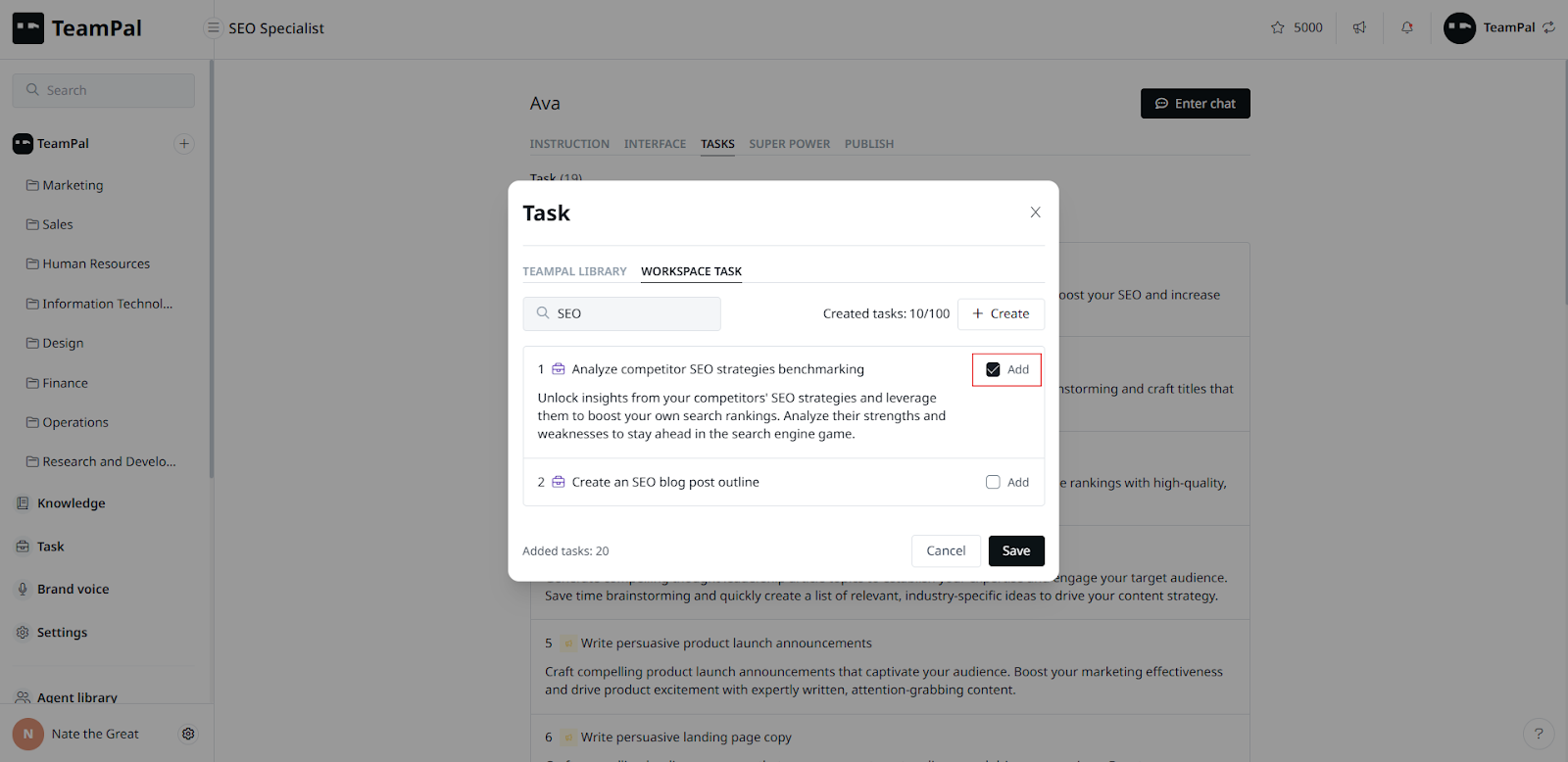Open the INSTRUCTION tab
The width and height of the screenshot is (1568, 762).
pos(569,144)
